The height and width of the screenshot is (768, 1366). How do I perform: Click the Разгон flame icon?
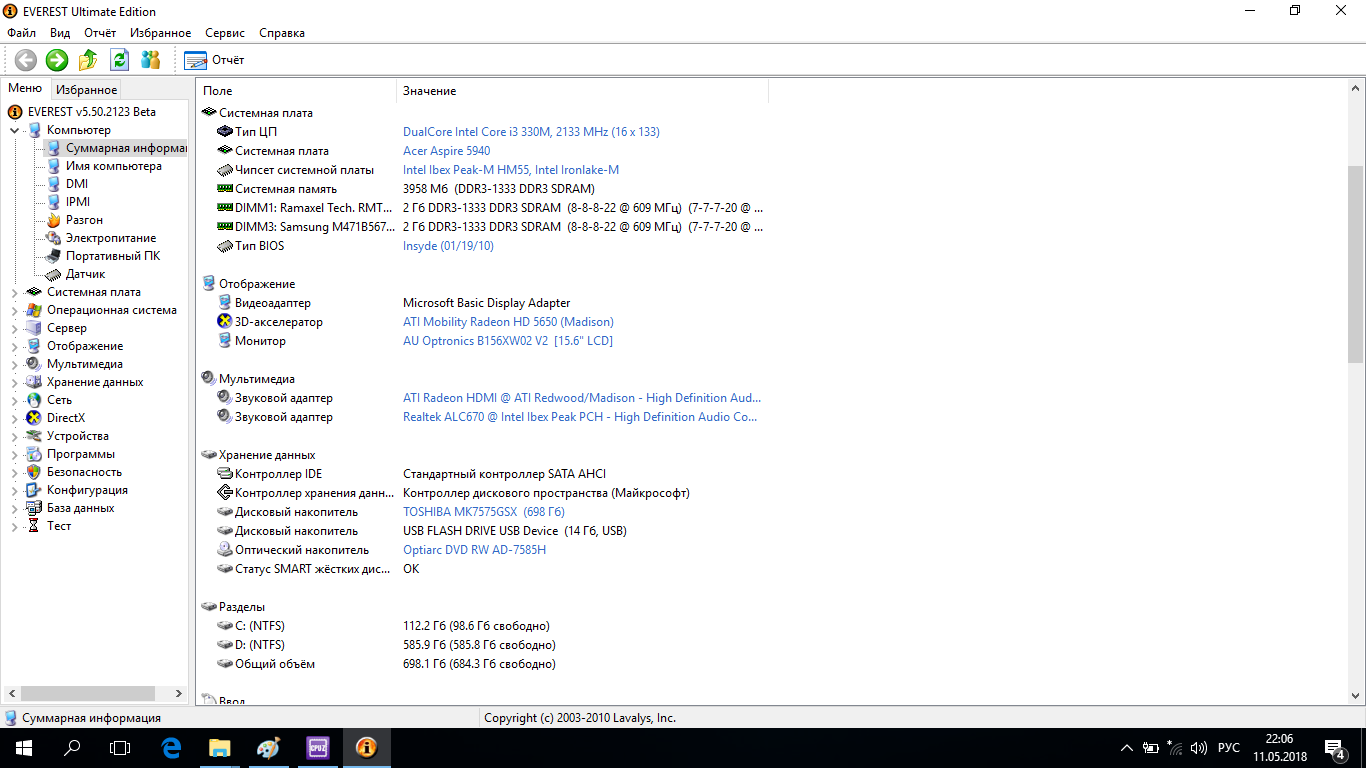(54, 220)
